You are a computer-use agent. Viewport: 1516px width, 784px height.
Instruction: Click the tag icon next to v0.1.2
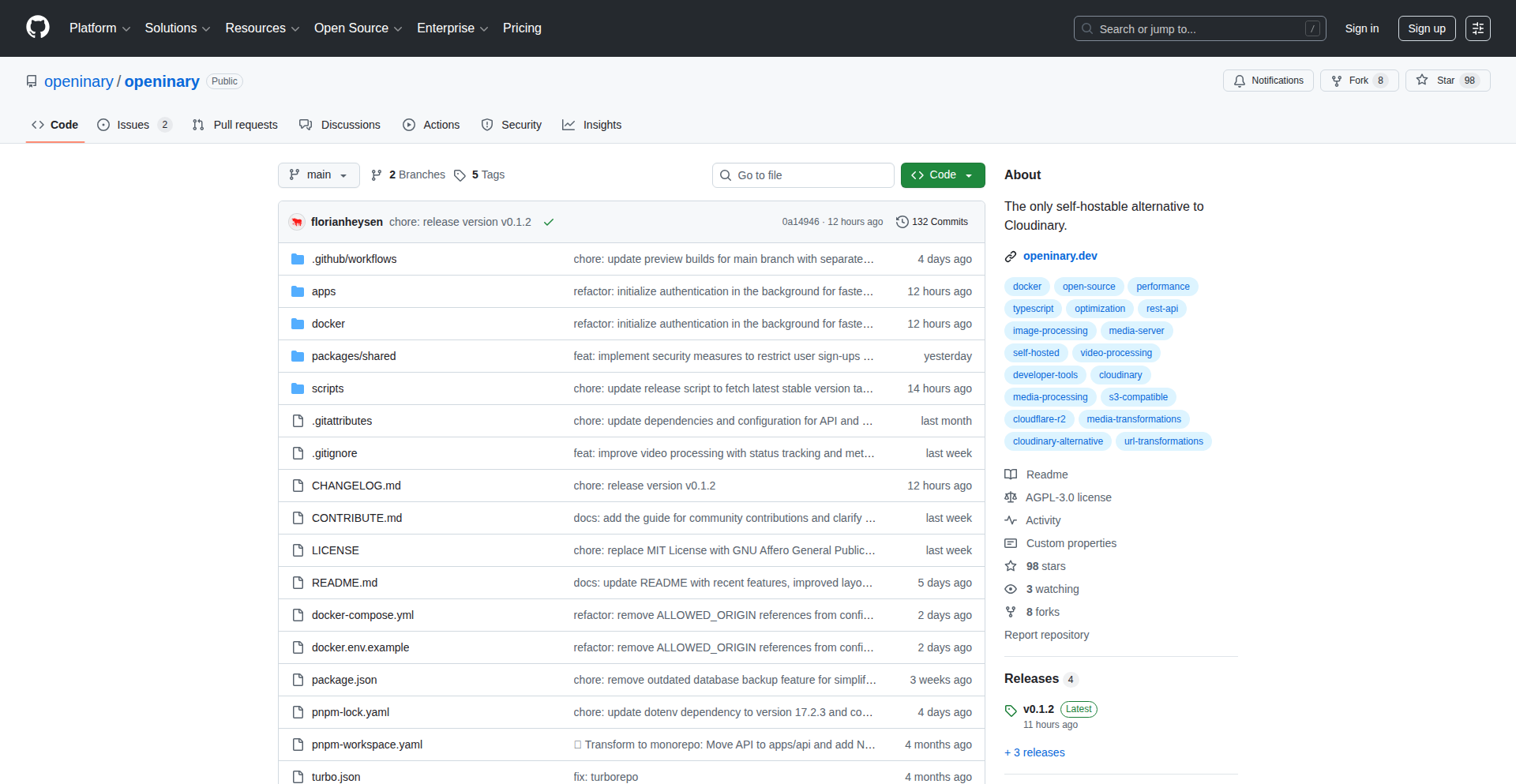tap(1011, 710)
